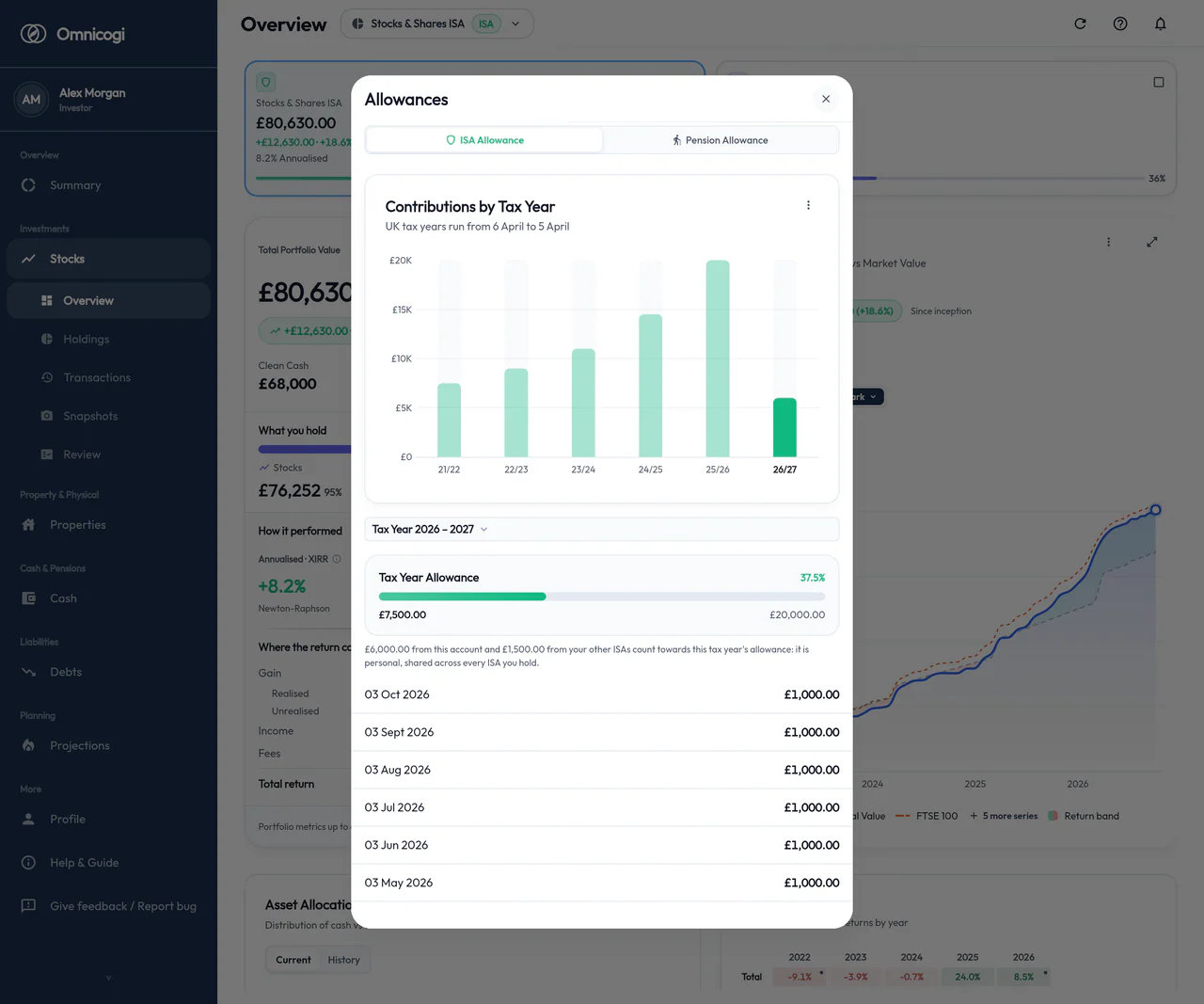Open the Contributions by Tax Year options menu

click(x=808, y=205)
